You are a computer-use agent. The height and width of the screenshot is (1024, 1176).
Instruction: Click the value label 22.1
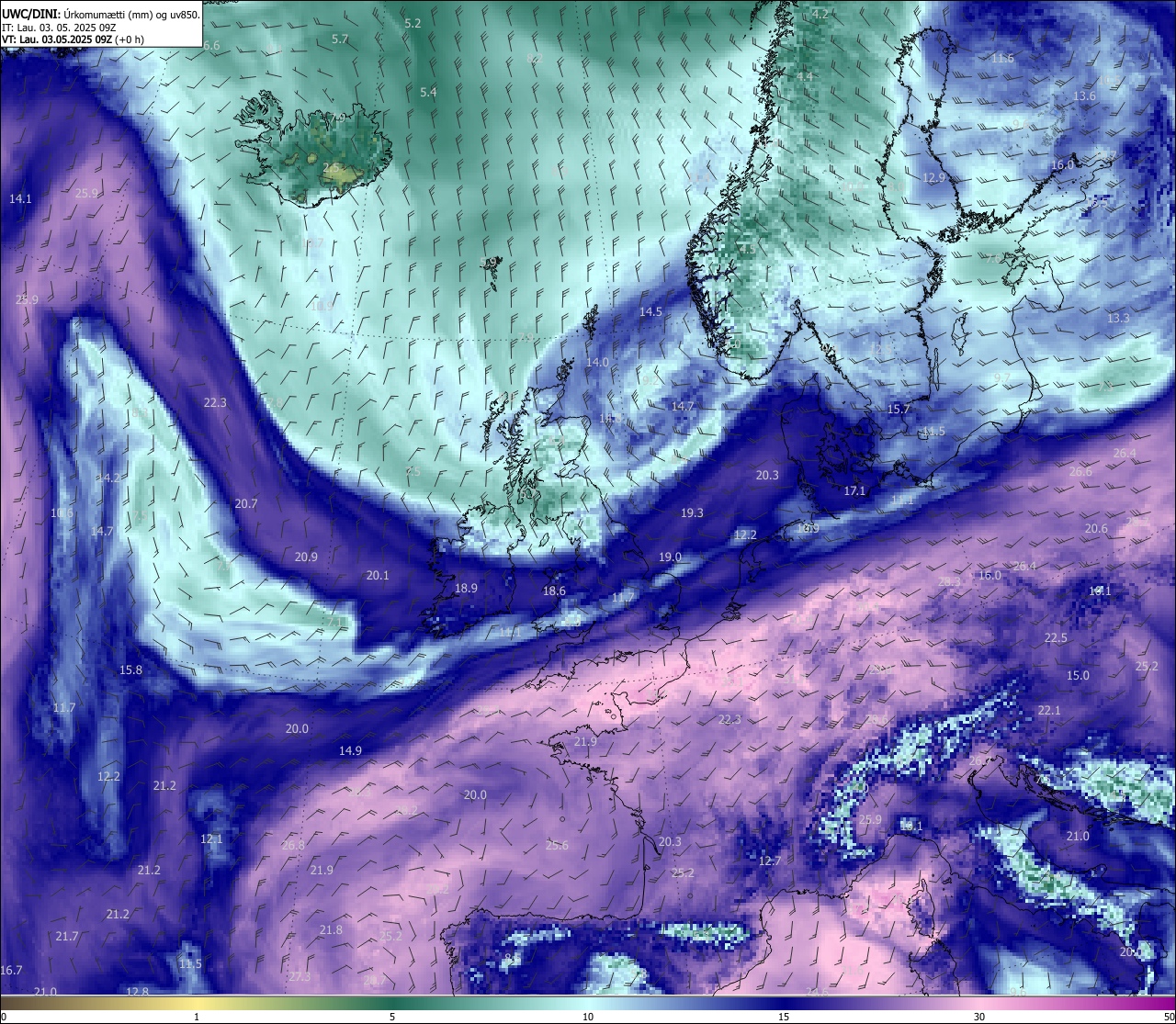(x=1049, y=711)
